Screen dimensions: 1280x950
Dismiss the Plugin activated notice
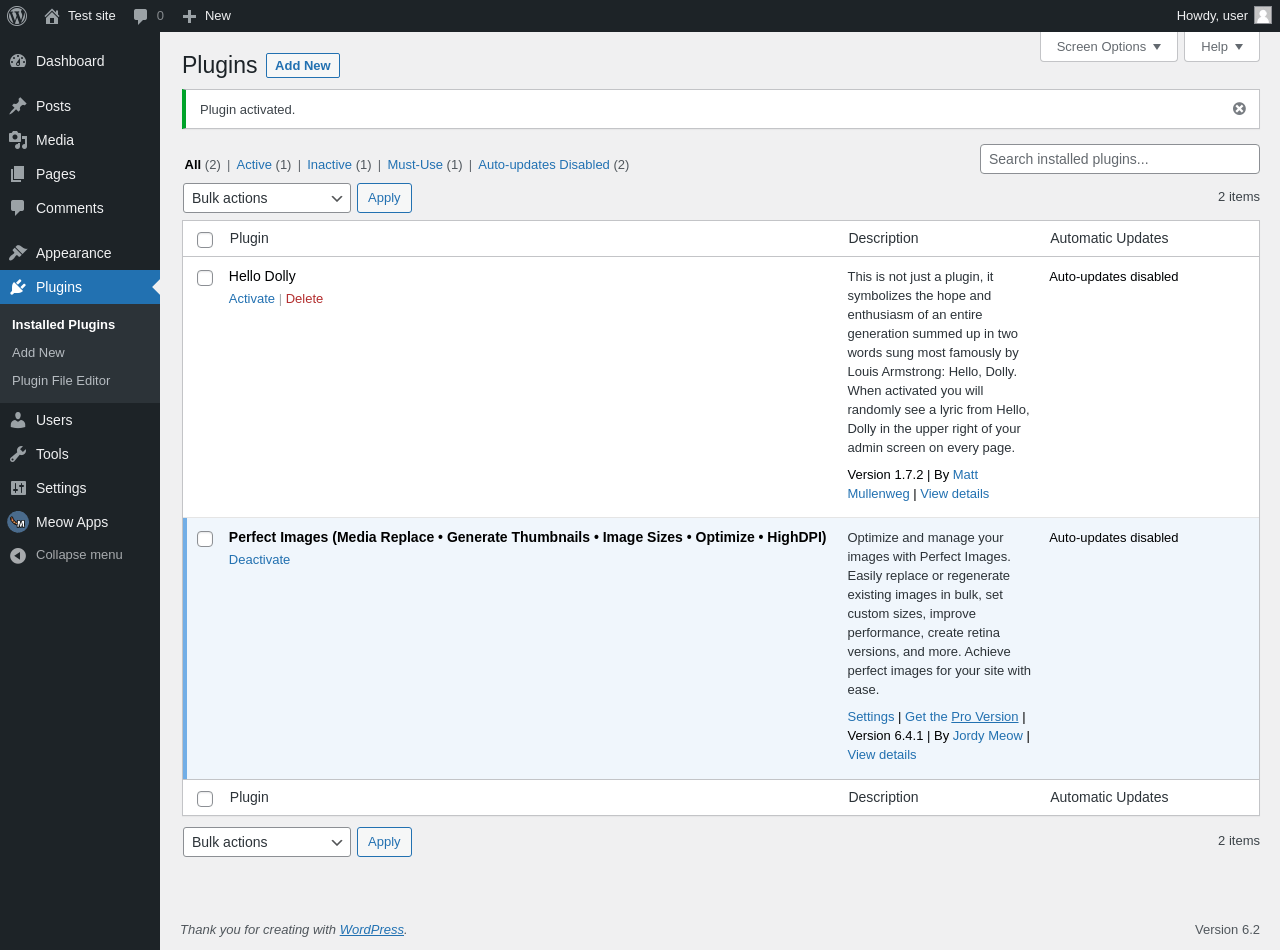click(x=1239, y=109)
